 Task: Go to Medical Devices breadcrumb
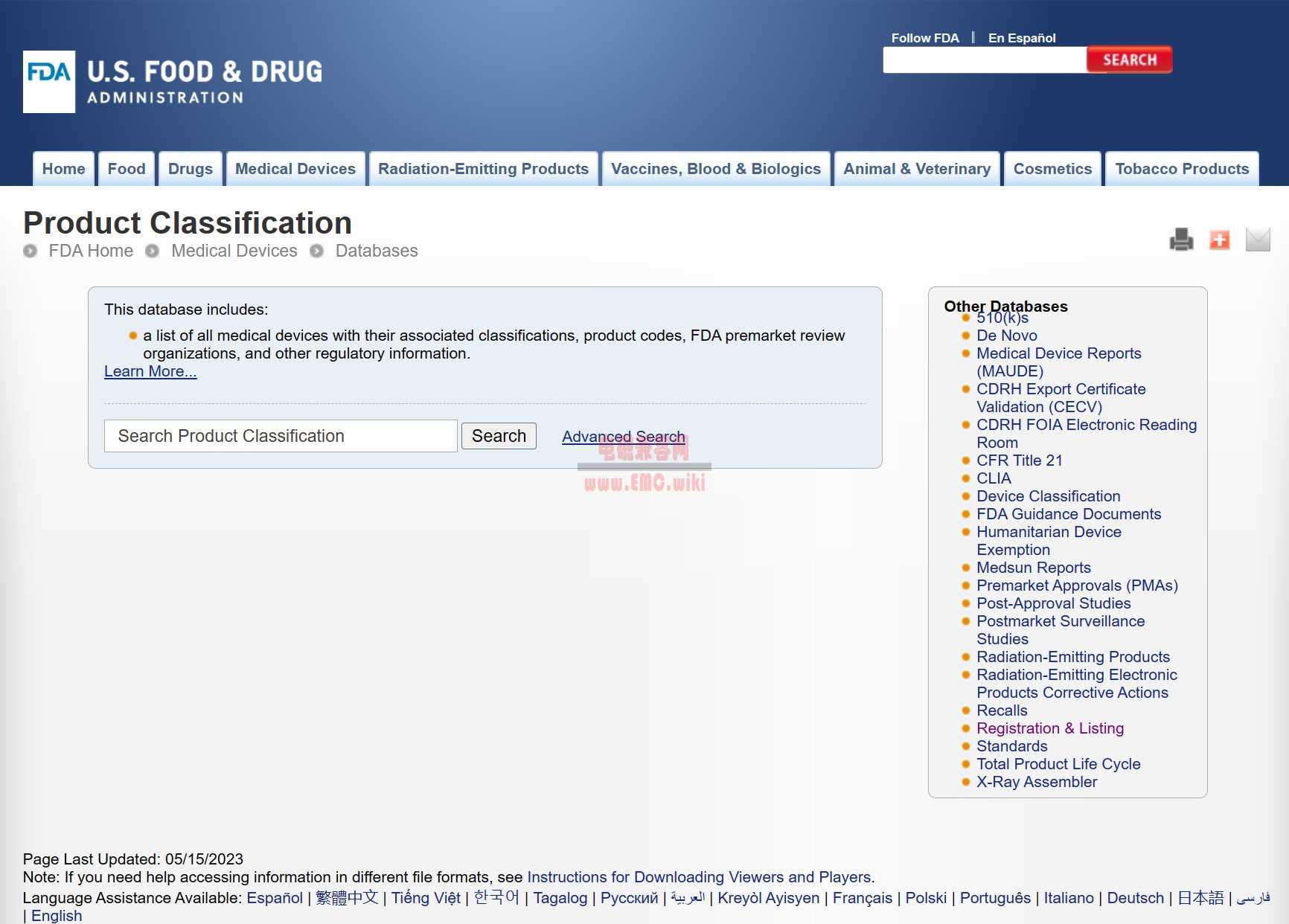[234, 251]
